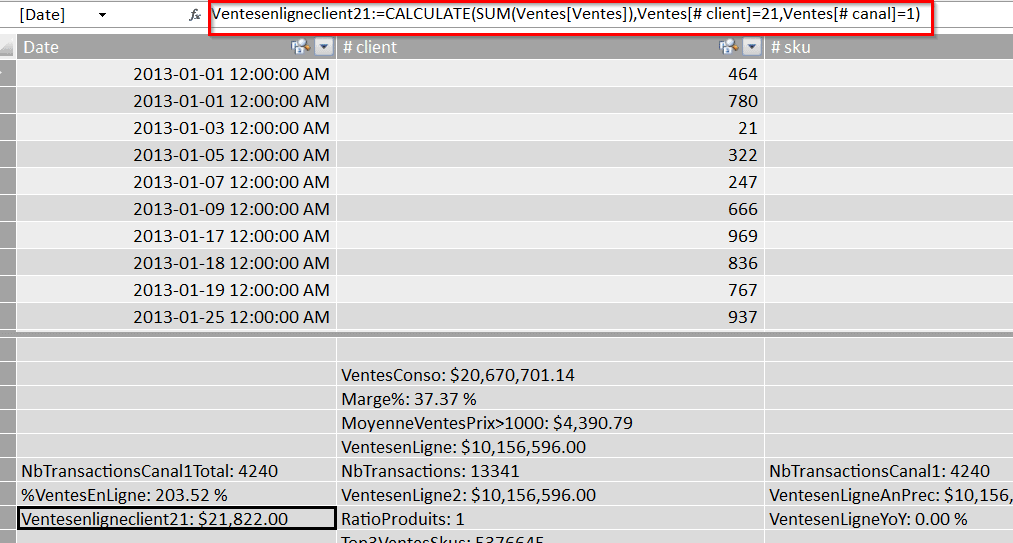1013x543 pixels.
Task: Select the client cell with value 21
Action: pyautogui.click(x=550, y=128)
